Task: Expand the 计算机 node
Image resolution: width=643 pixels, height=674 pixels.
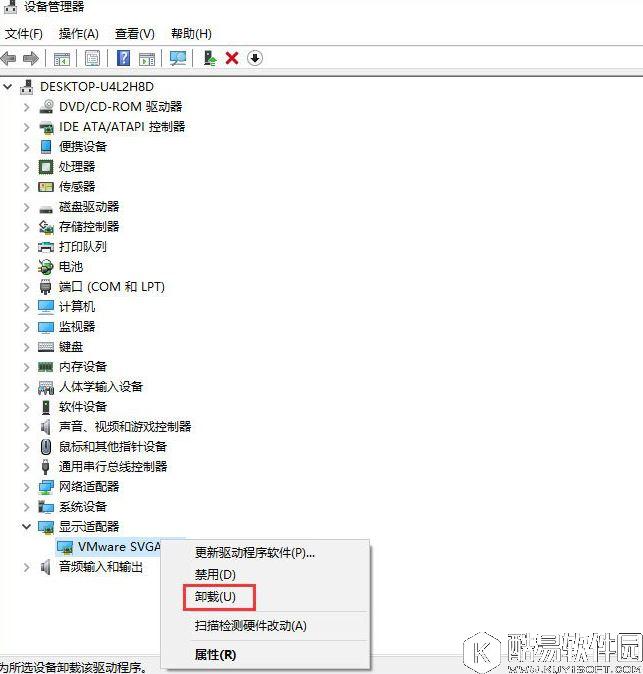Action: point(27,307)
